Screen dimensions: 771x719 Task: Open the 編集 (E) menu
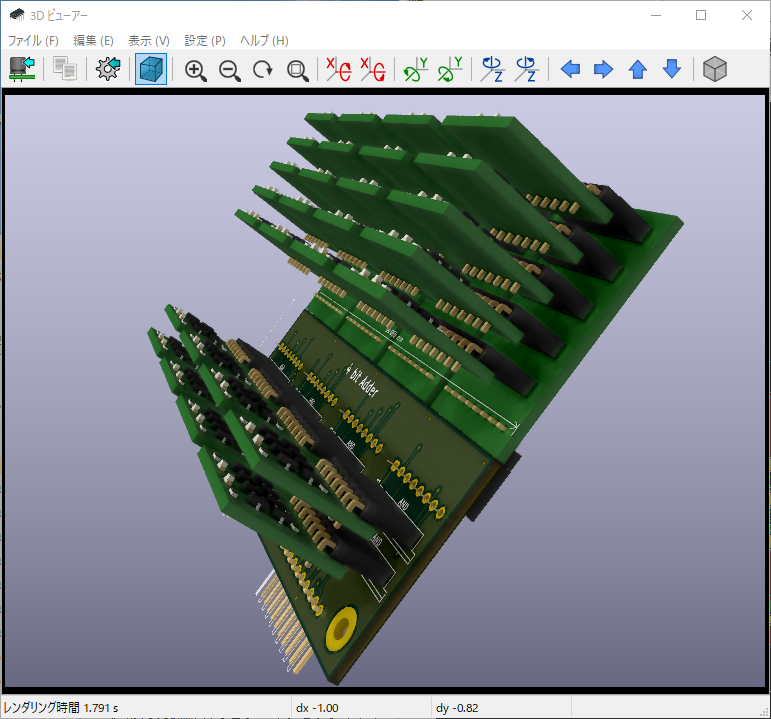pyautogui.click(x=93, y=40)
